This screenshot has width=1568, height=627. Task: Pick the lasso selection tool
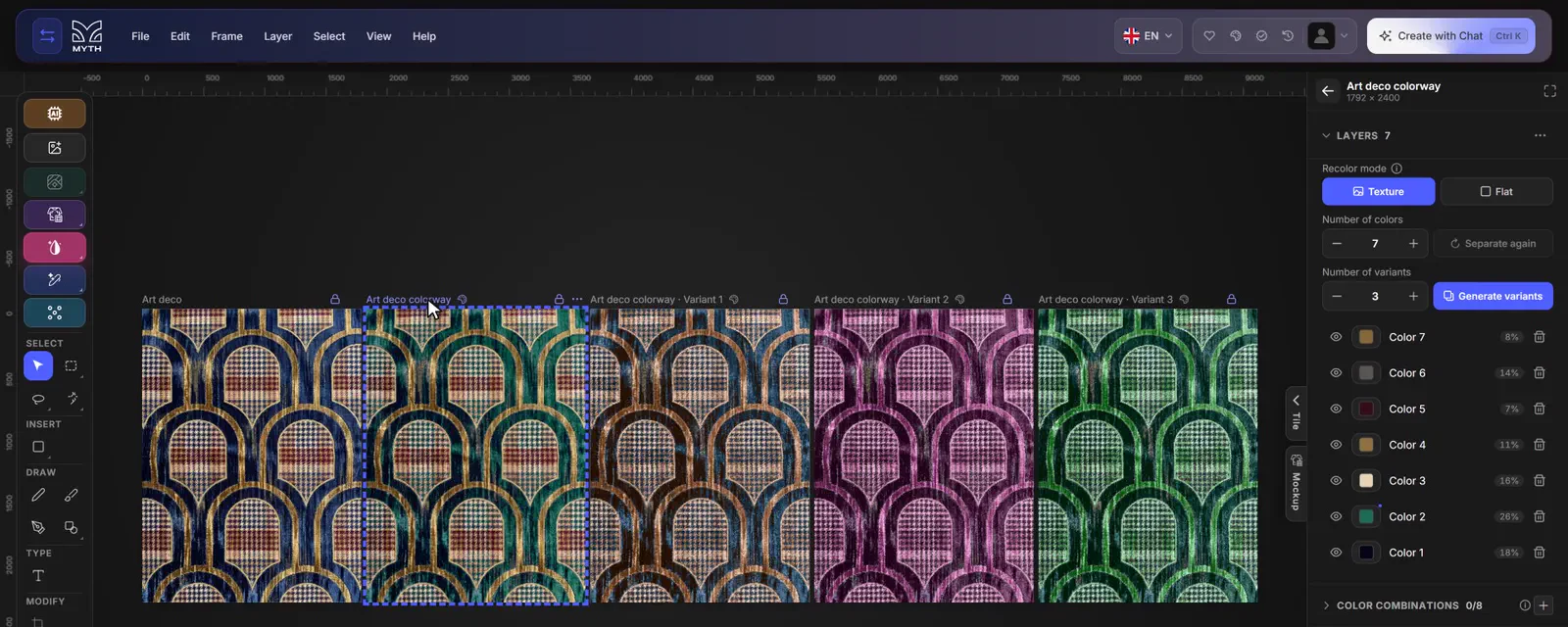coord(38,399)
